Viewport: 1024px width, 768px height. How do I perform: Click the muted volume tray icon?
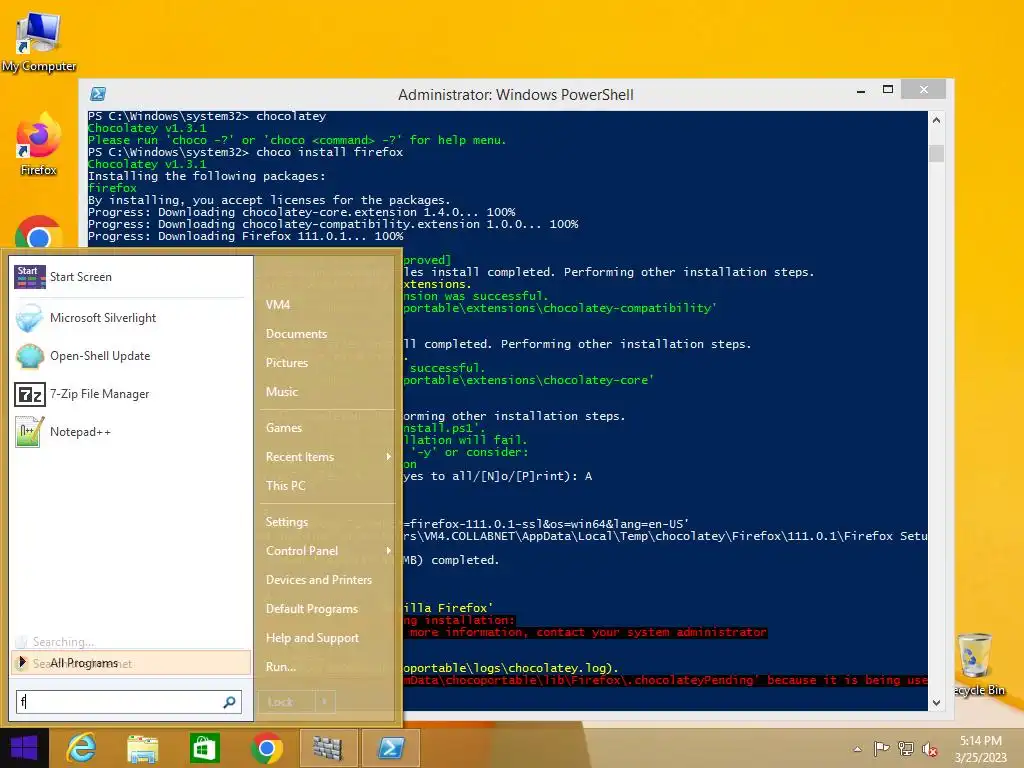(930, 749)
